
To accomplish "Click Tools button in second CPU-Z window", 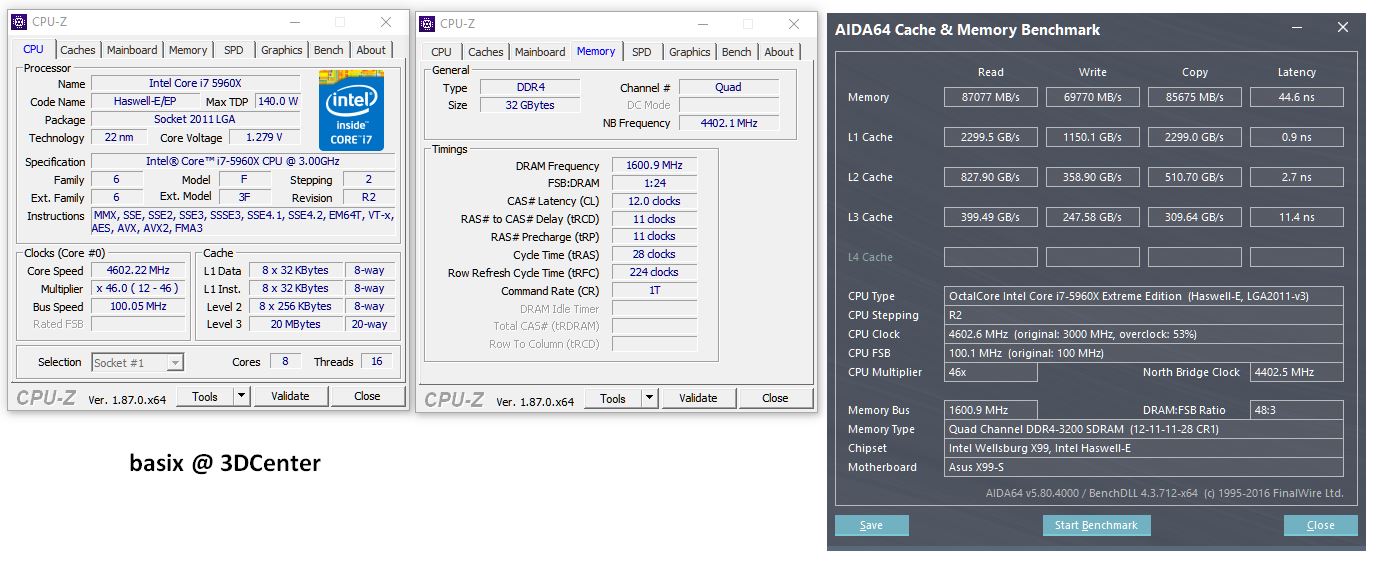I will point(613,398).
